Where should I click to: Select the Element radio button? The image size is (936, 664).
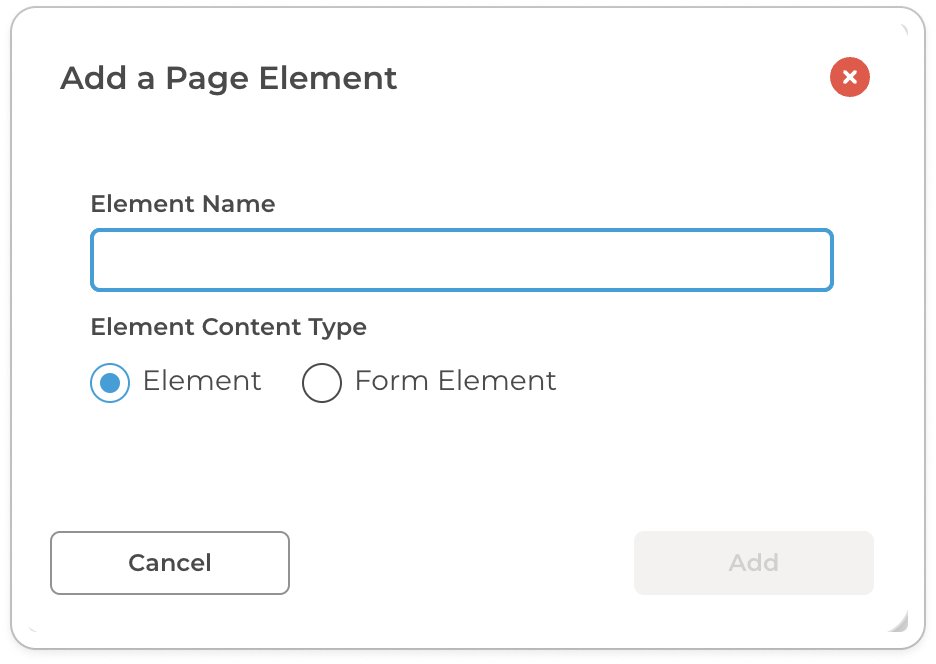point(110,382)
